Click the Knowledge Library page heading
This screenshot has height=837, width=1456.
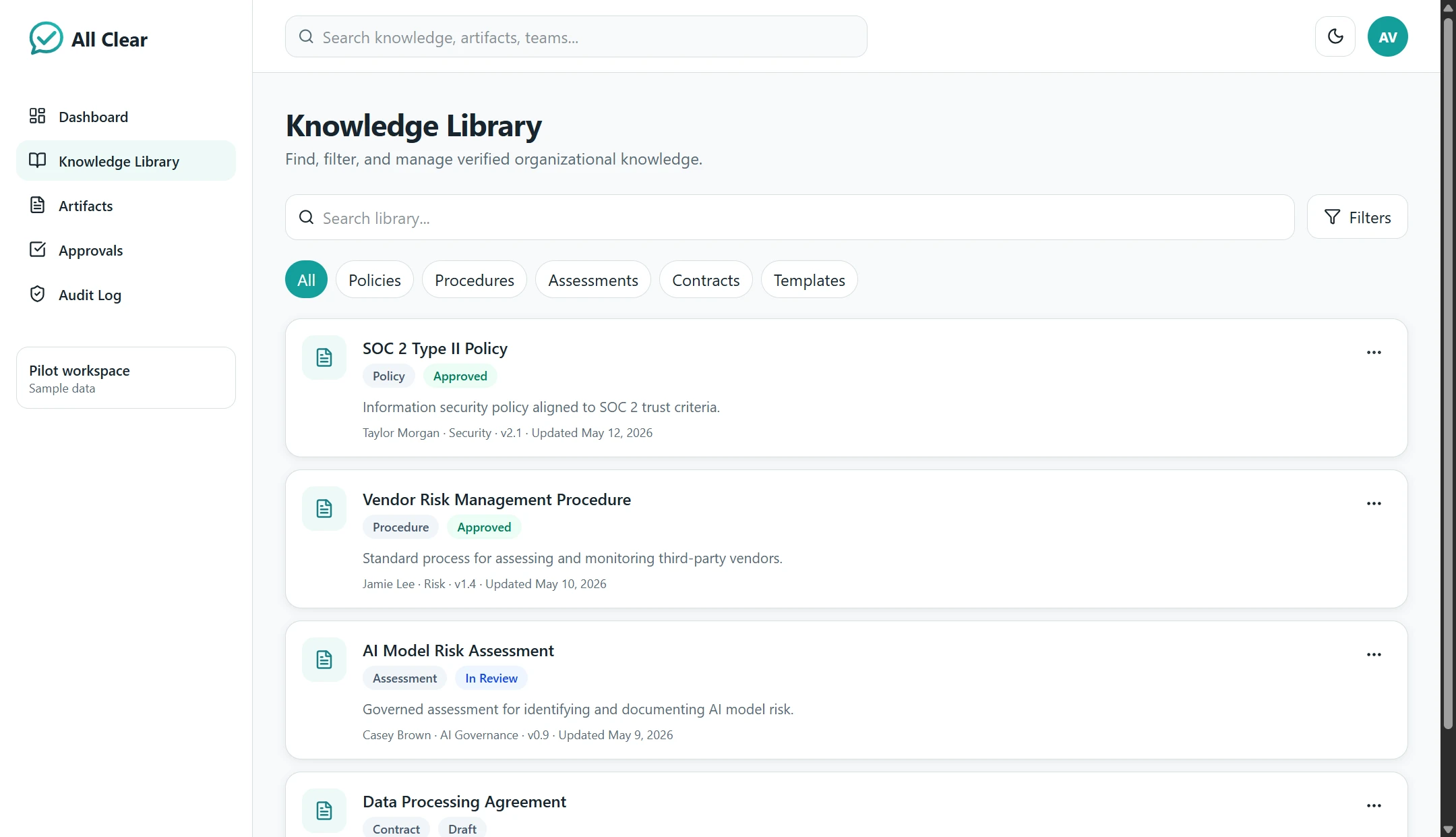413,126
